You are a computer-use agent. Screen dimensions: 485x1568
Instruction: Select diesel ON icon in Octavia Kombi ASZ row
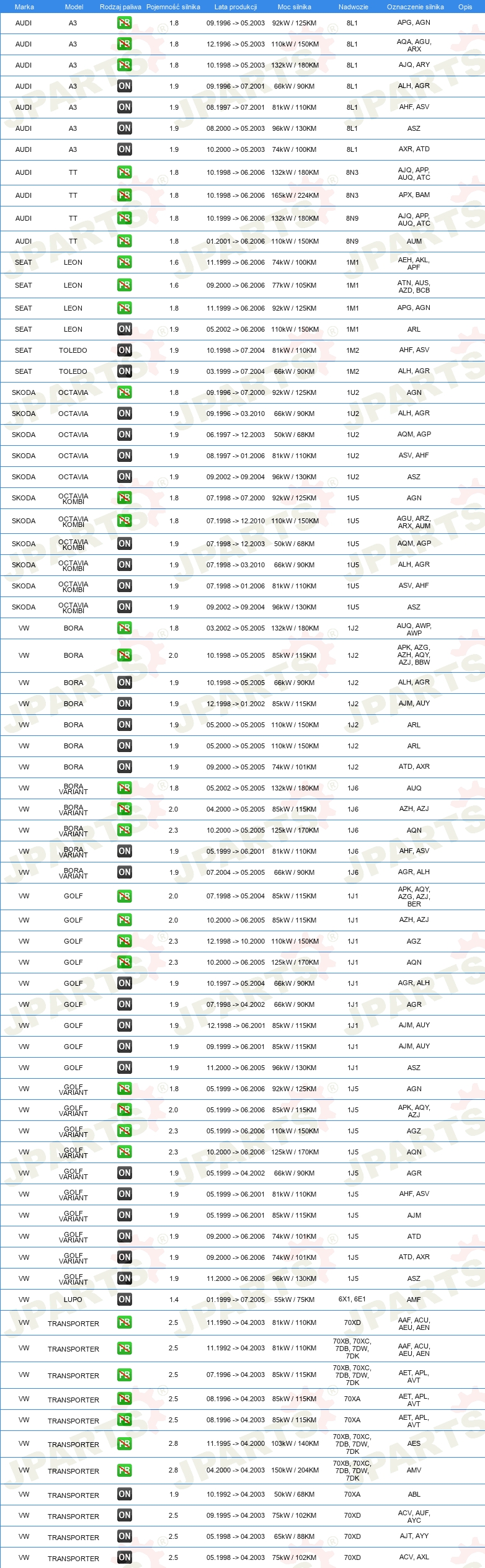(x=125, y=607)
